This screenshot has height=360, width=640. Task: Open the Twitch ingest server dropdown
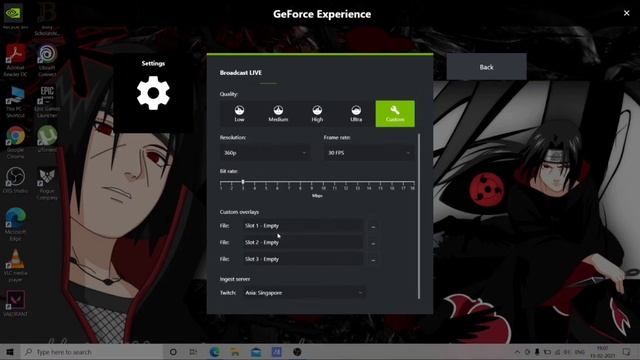pos(304,293)
